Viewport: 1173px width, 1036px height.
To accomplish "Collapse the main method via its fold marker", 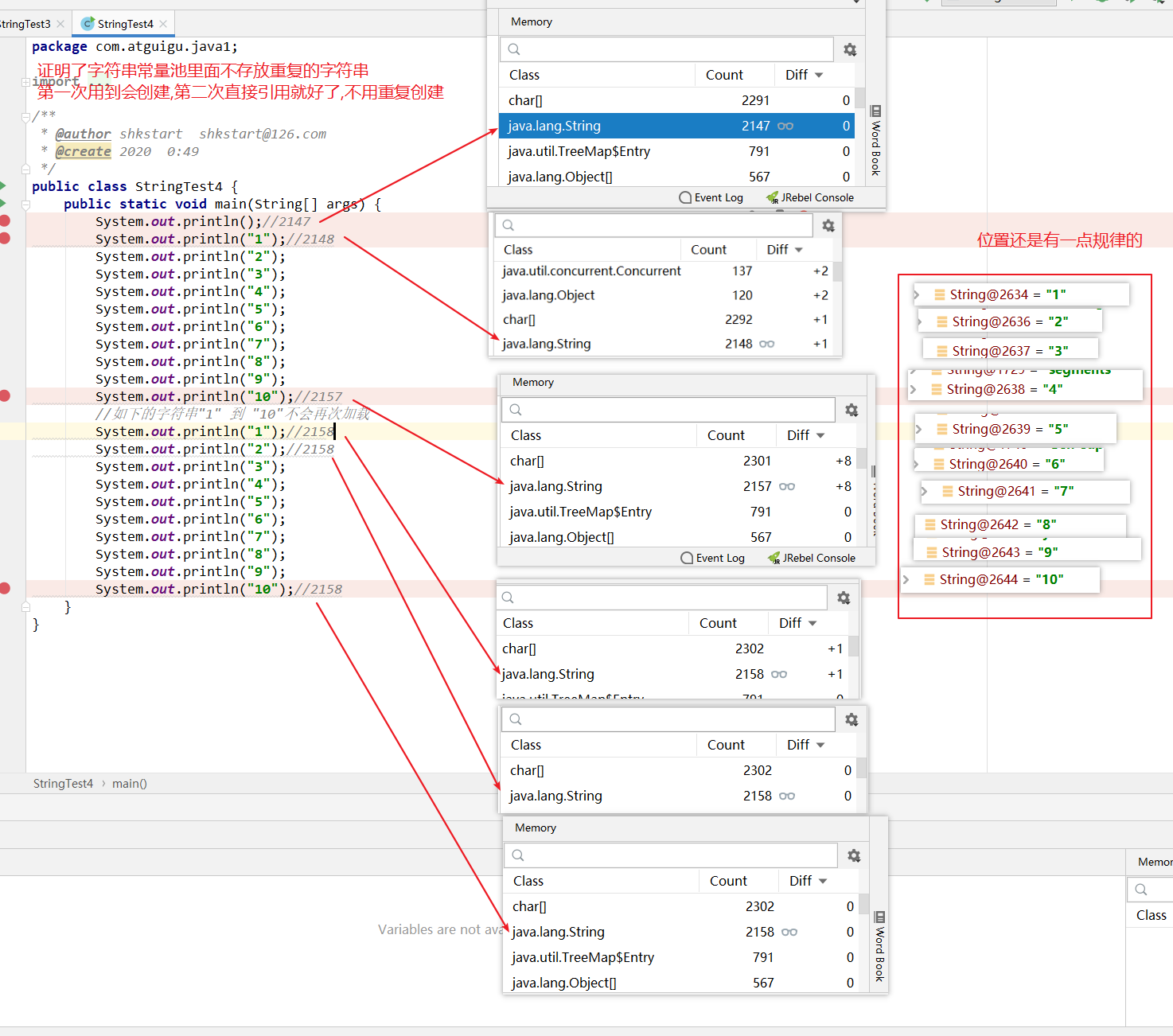I will click(25, 204).
